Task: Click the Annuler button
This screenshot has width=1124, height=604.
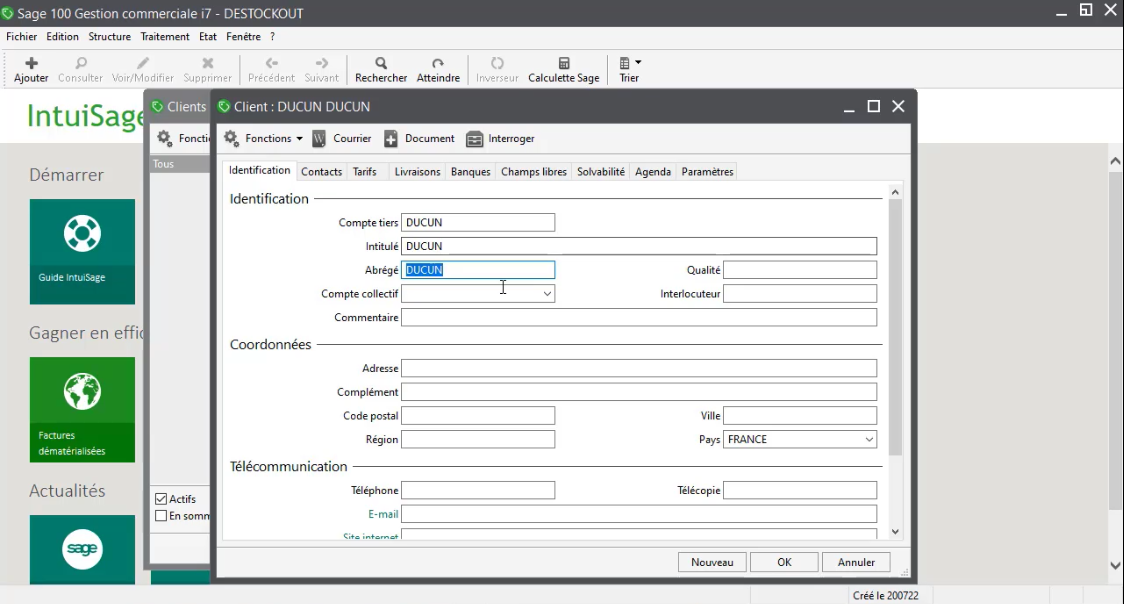Action: (x=856, y=562)
